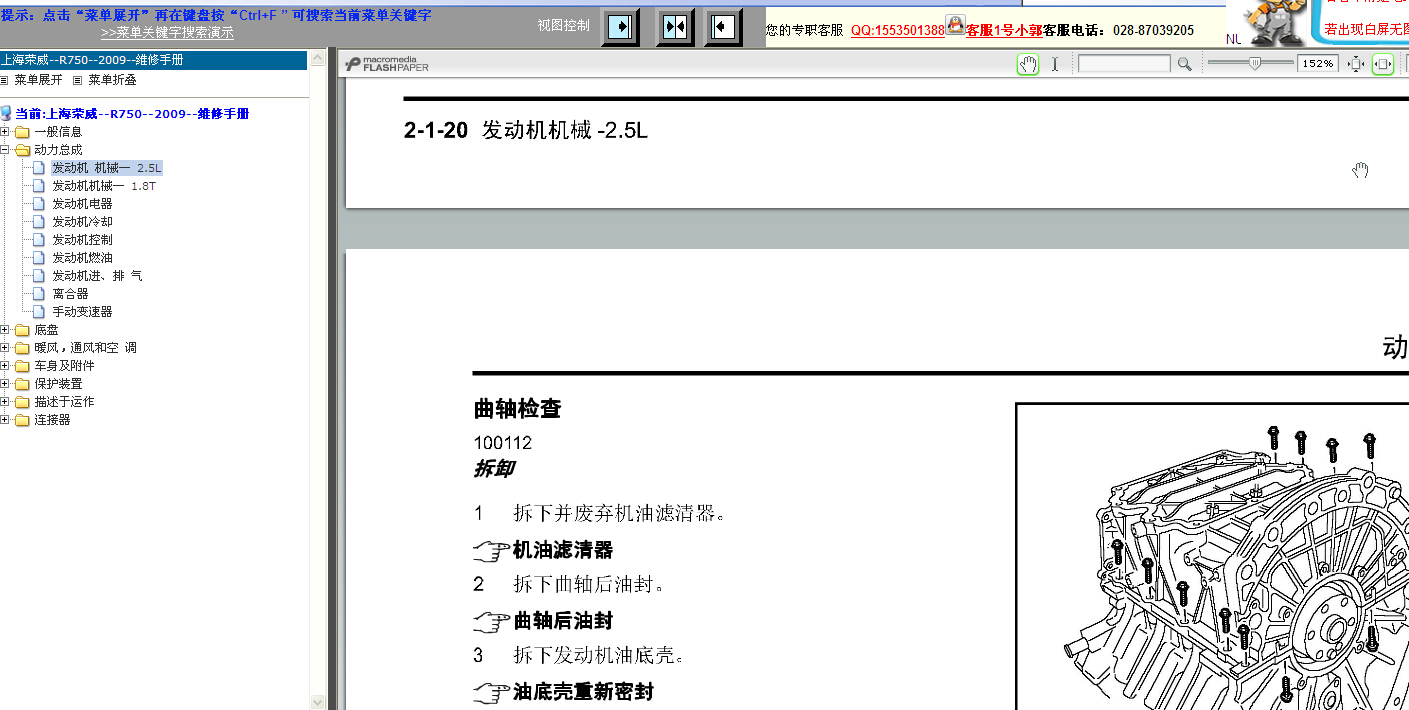Click the QQ:1553501388 link
Image resolution: width=1409 pixels, height=710 pixels.
tap(897, 31)
